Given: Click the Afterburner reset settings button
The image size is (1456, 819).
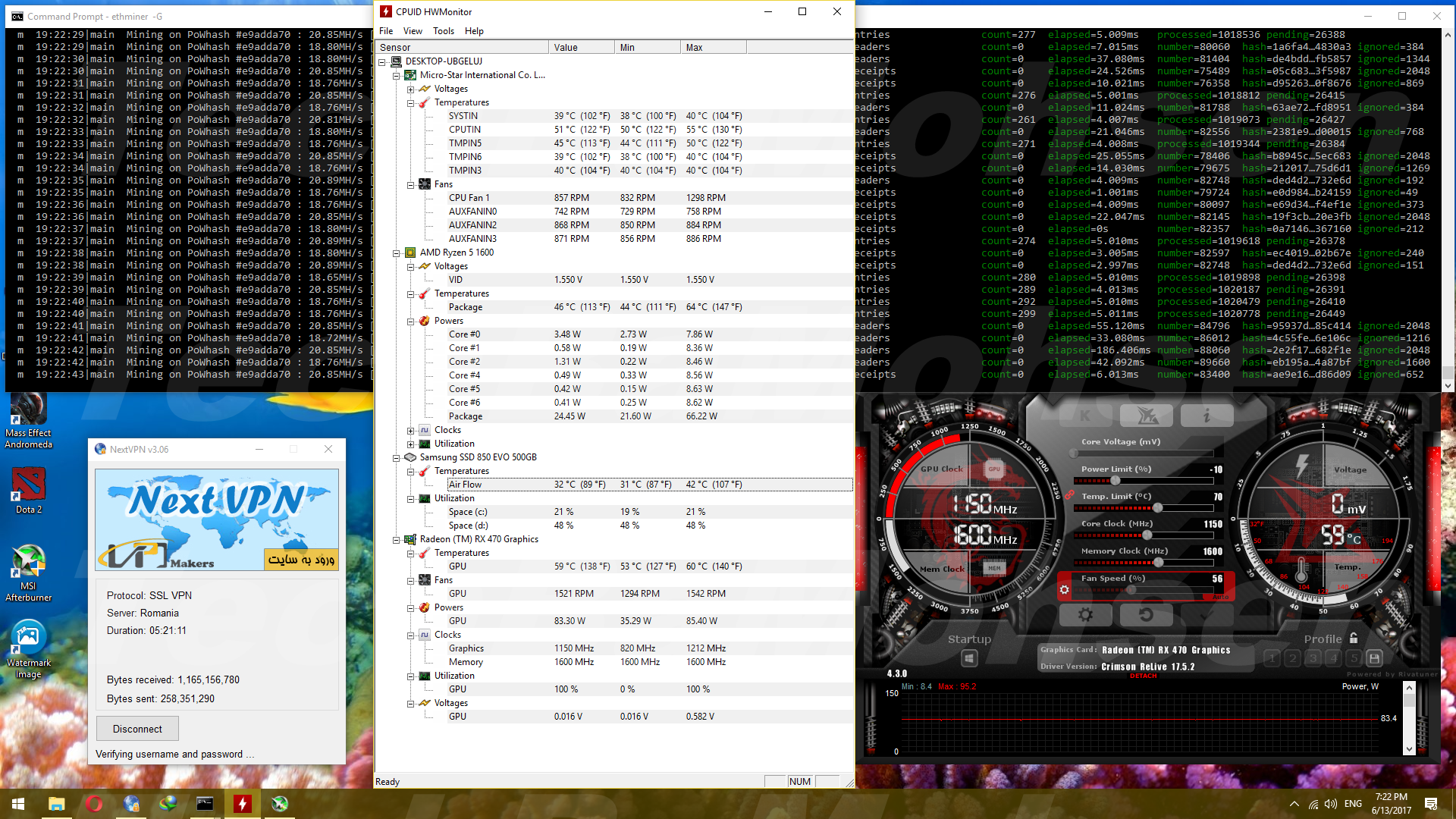Looking at the screenshot, I should tap(1145, 614).
